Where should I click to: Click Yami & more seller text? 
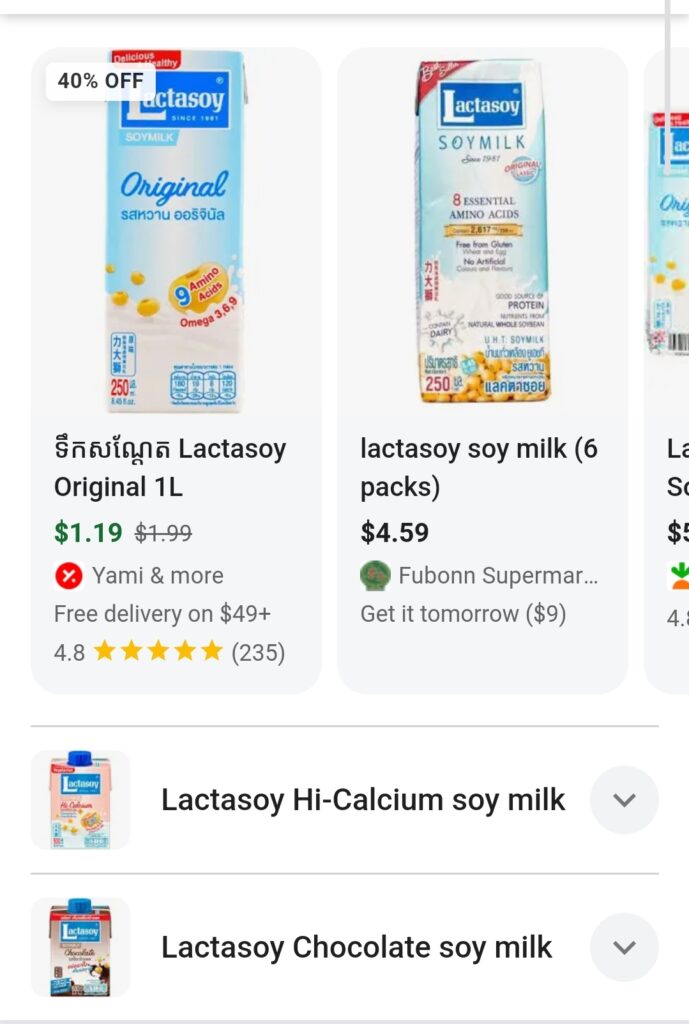pyautogui.click(x=157, y=576)
